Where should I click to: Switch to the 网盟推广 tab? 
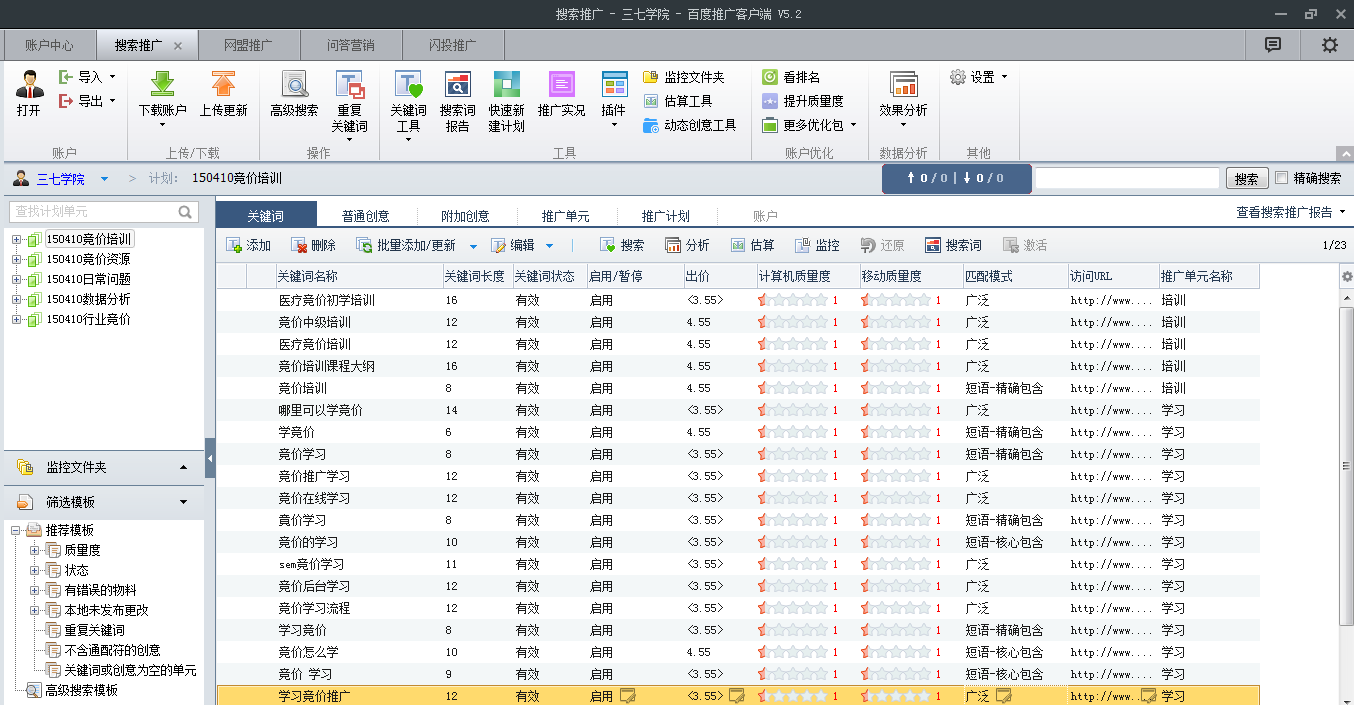point(248,46)
